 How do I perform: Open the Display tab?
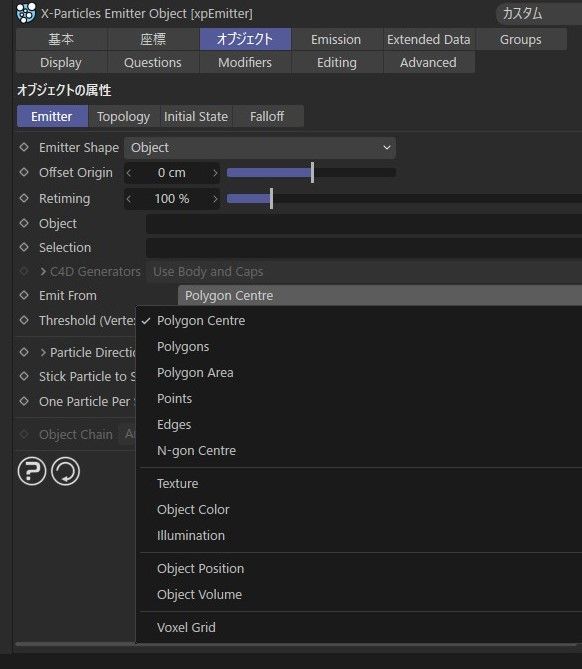point(61,62)
